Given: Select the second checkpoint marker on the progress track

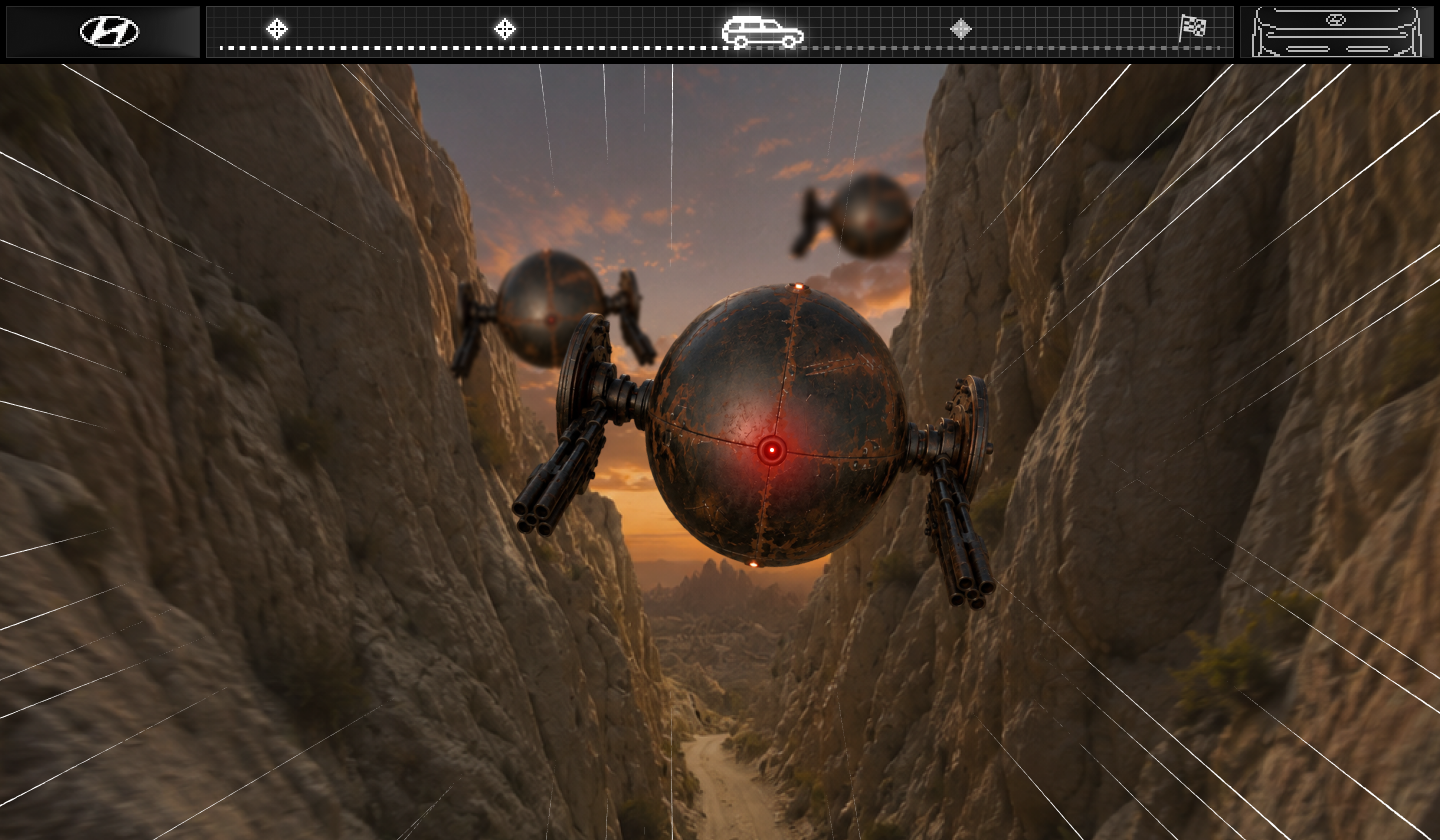Looking at the screenshot, I should (x=505, y=29).
